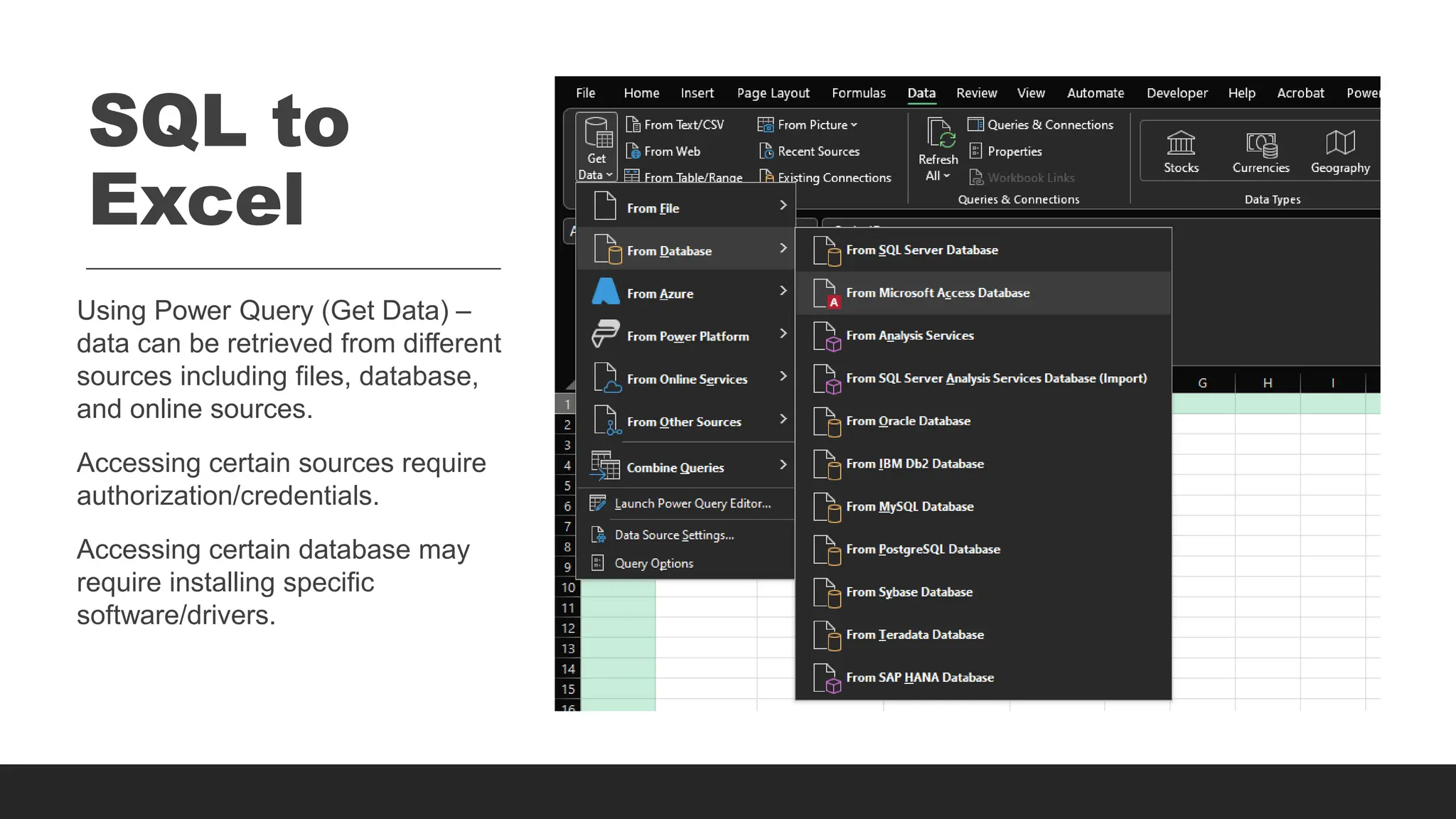The height and width of the screenshot is (819, 1456).
Task: Click the Recent Sources icon
Action: pos(766,151)
